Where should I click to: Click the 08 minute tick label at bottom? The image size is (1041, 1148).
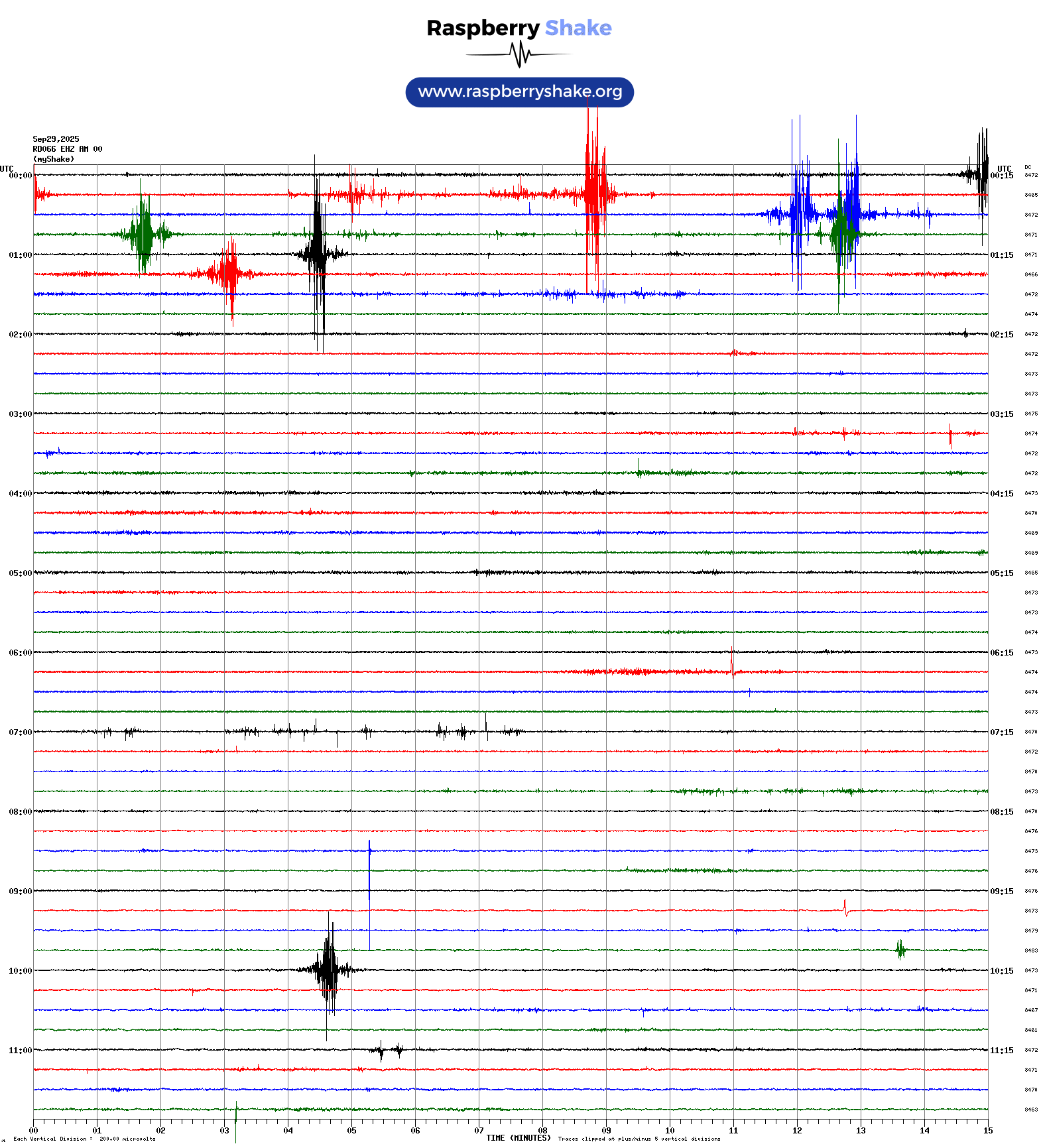click(542, 1131)
